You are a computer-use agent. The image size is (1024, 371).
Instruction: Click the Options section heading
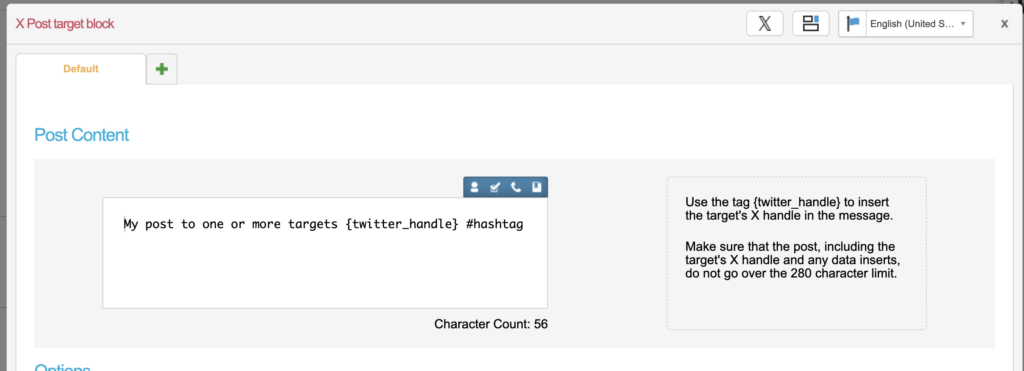coord(62,367)
